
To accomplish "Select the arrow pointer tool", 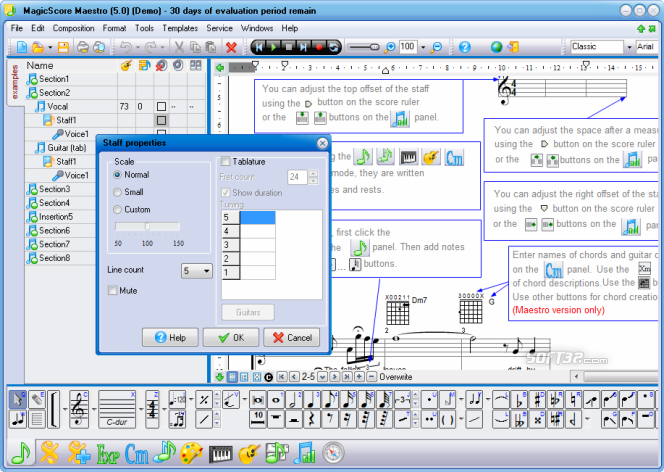I will click(x=18, y=399).
